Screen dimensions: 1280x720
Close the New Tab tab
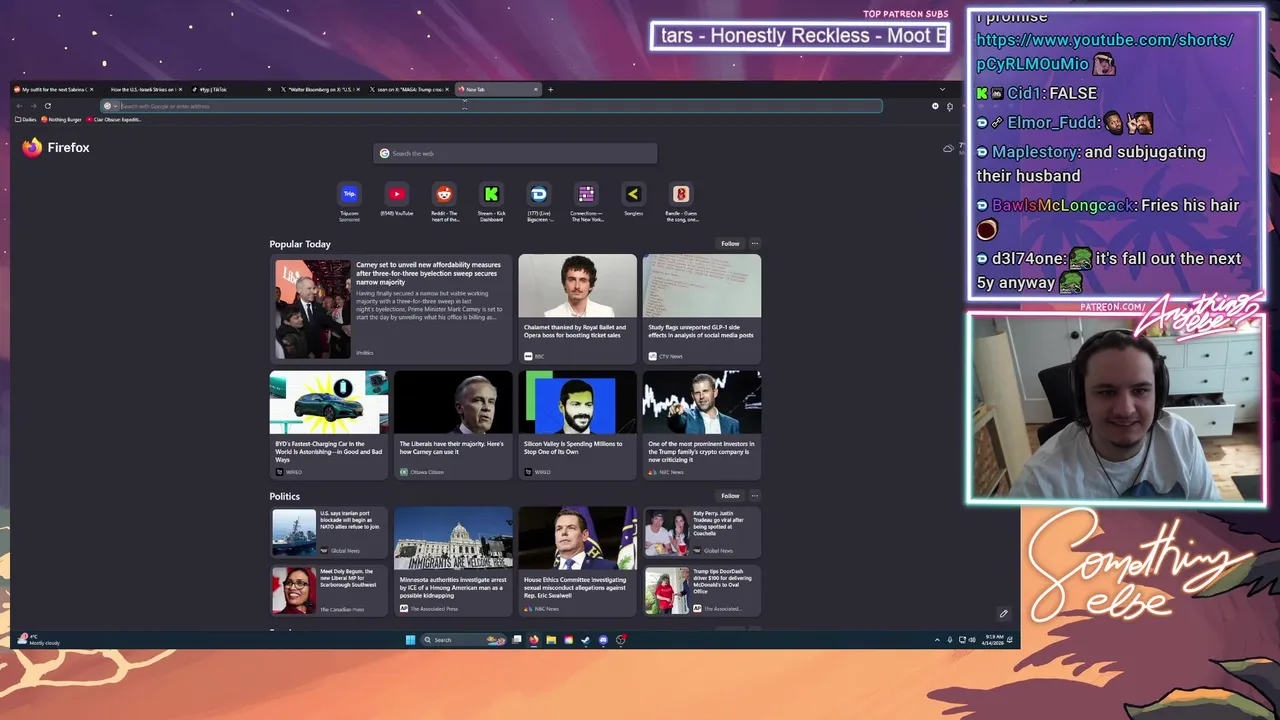tap(536, 89)
